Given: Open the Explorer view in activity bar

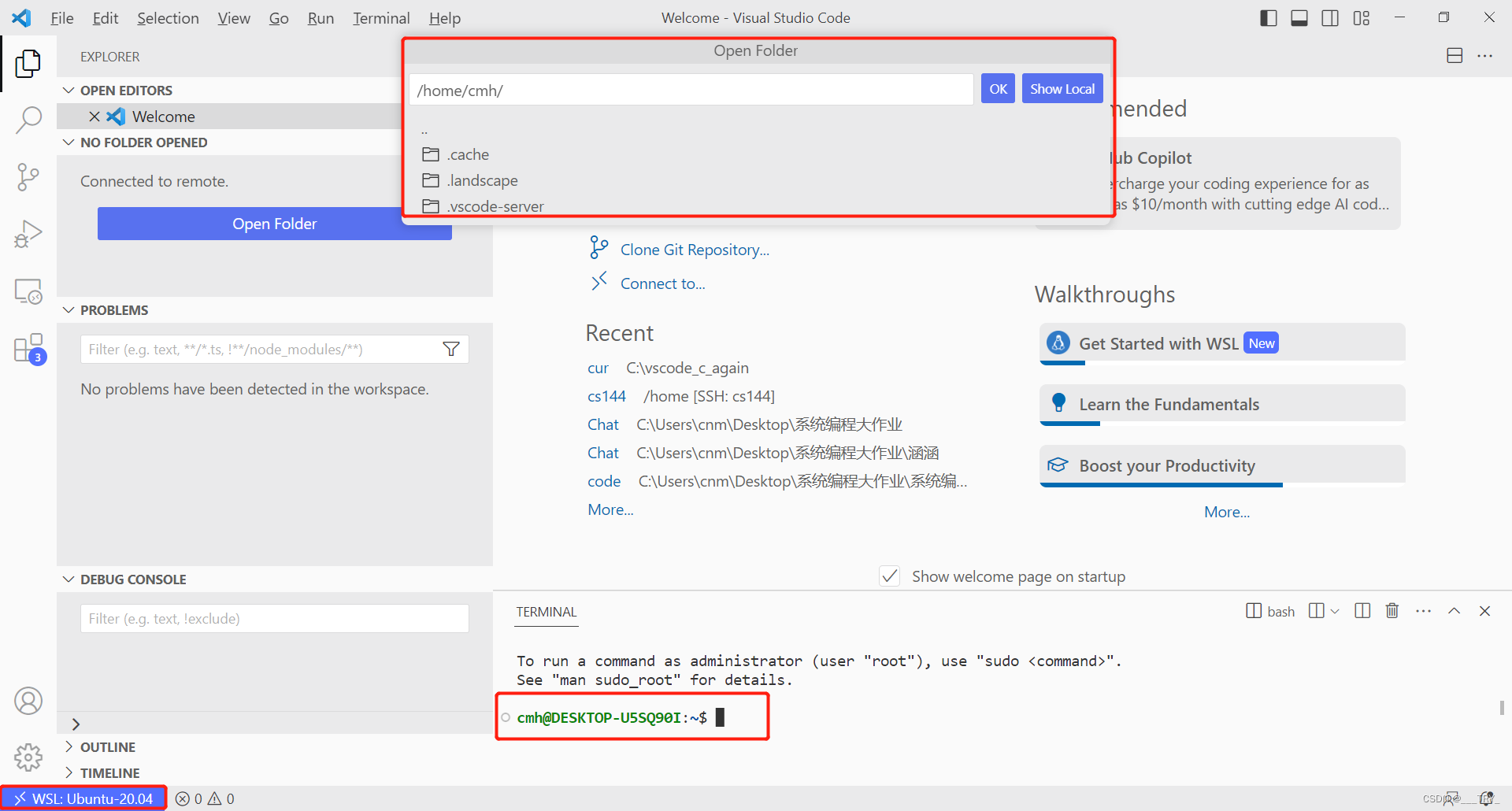Looking at the screenshot, I should pyautogui.click(x=28, y=63).
